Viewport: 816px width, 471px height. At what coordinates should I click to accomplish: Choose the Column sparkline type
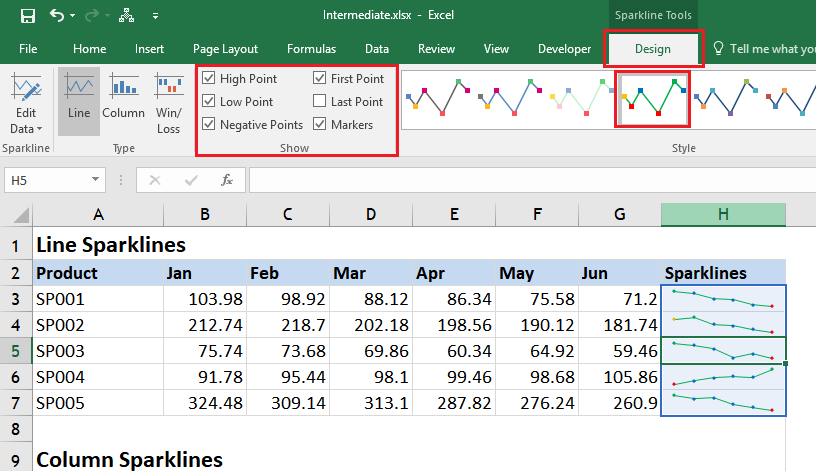(123, 101)
